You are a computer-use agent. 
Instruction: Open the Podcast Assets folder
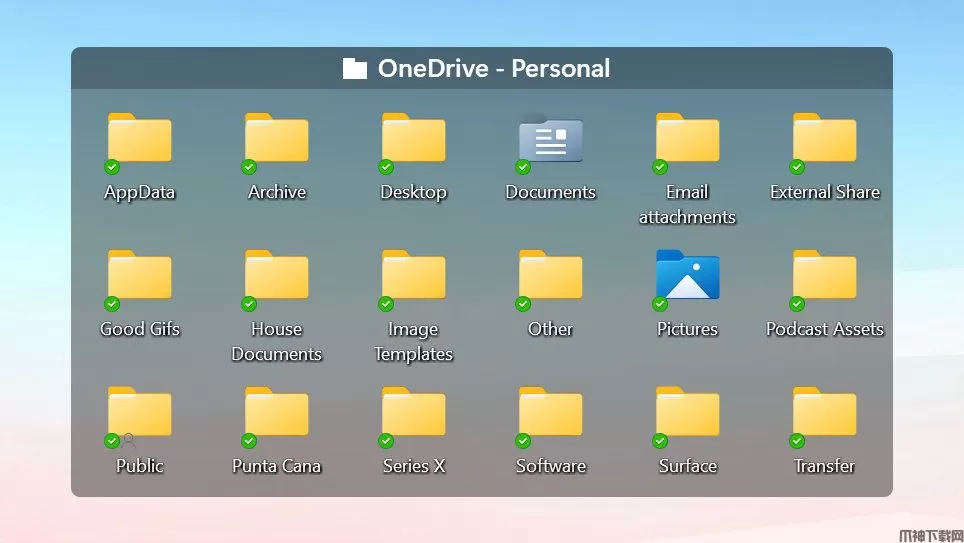pyautogui.click(x=824, y=276)
